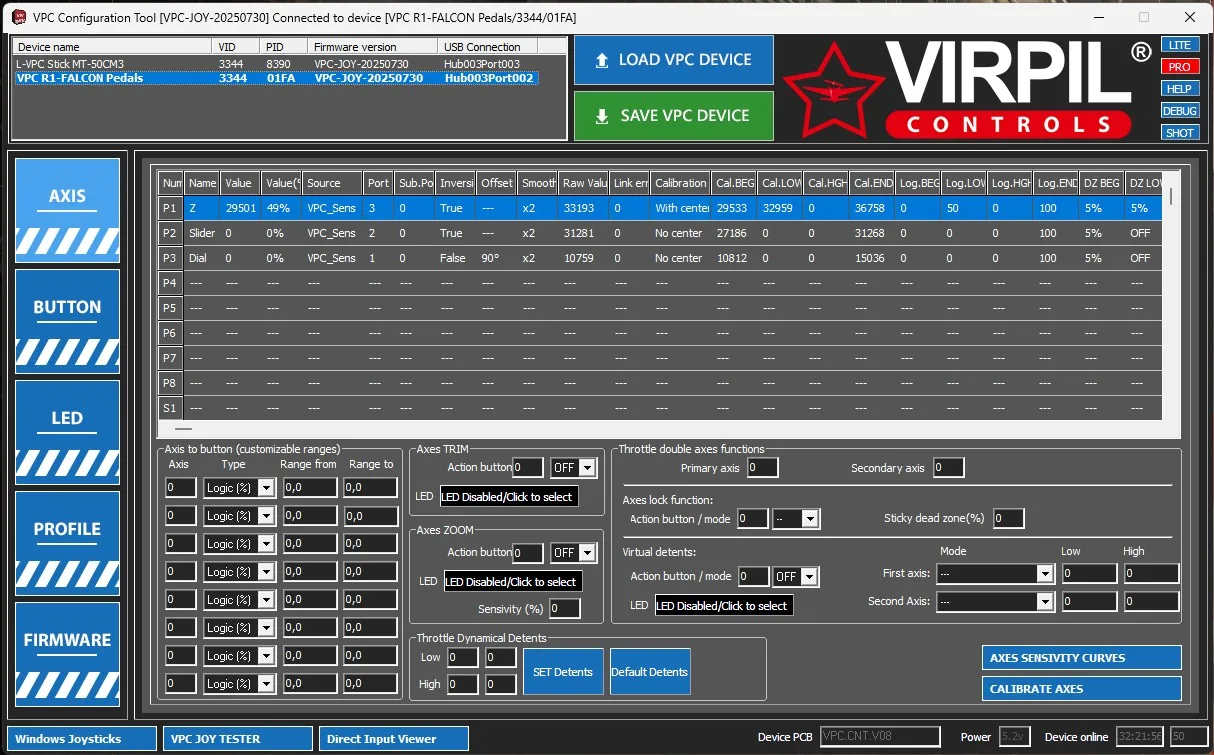This screenshot has height=755, width=1214.
Task: Select axis row P2 Slider
Action: [660, 233]
